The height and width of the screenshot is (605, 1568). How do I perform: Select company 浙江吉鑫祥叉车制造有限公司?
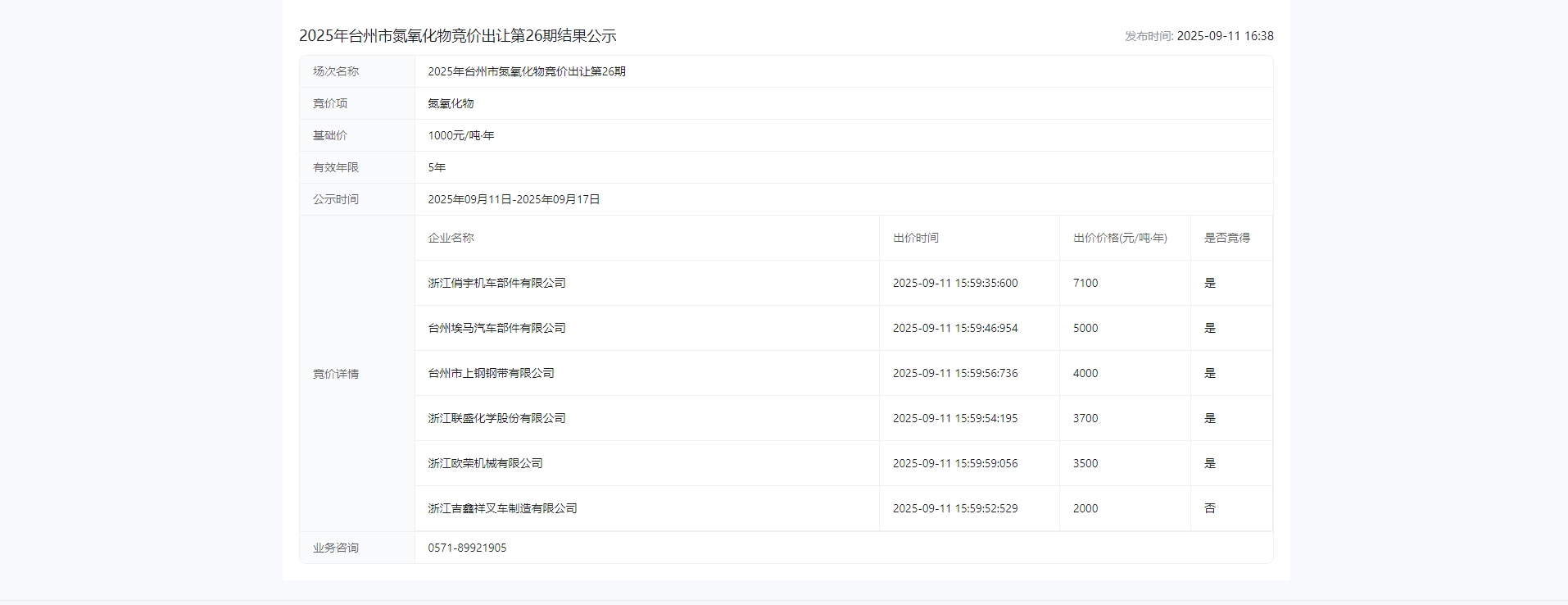pyautogui.click(x=502, y=508)
